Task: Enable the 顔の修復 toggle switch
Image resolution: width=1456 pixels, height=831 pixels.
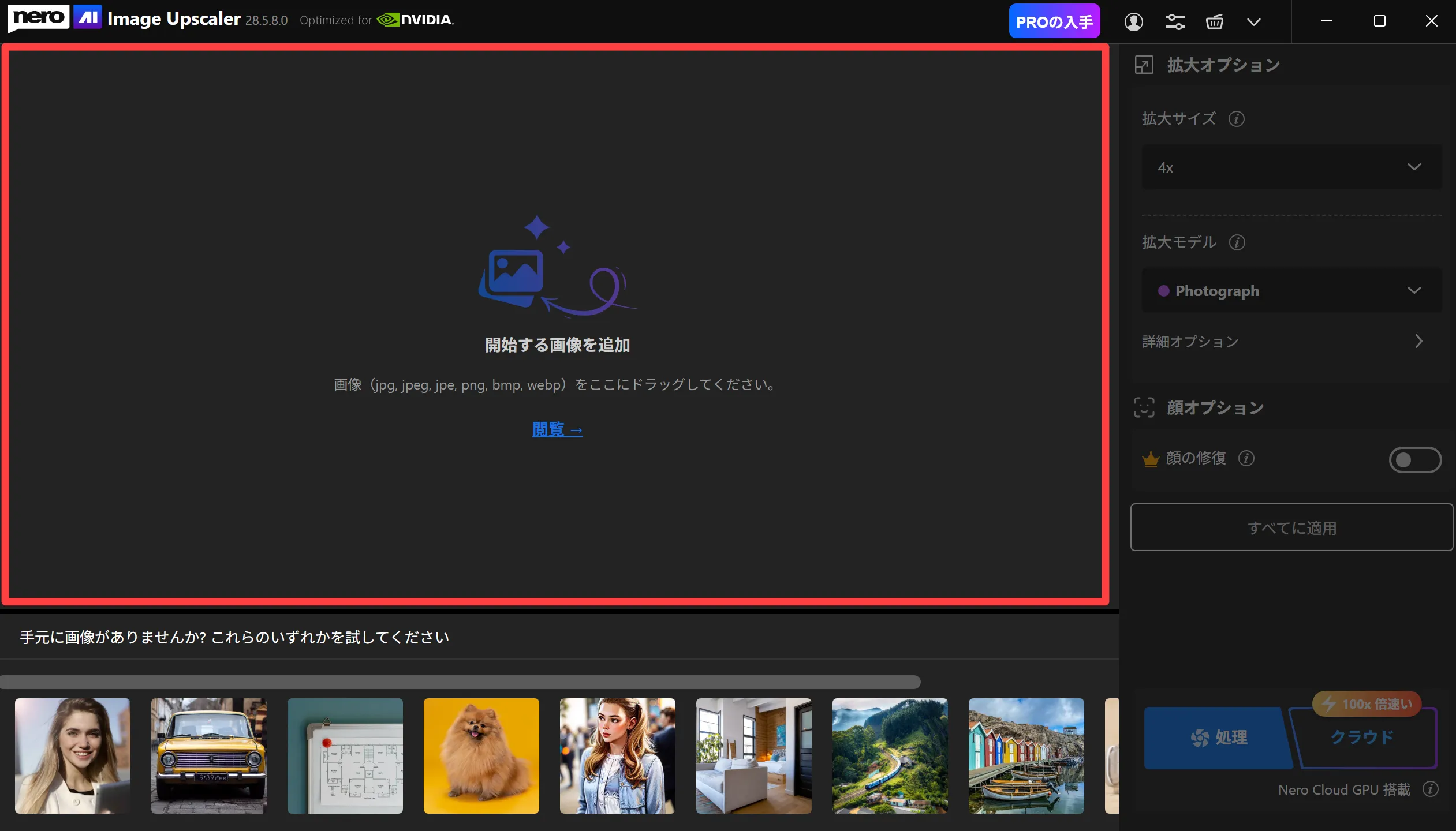Action: coord(1414,460)
